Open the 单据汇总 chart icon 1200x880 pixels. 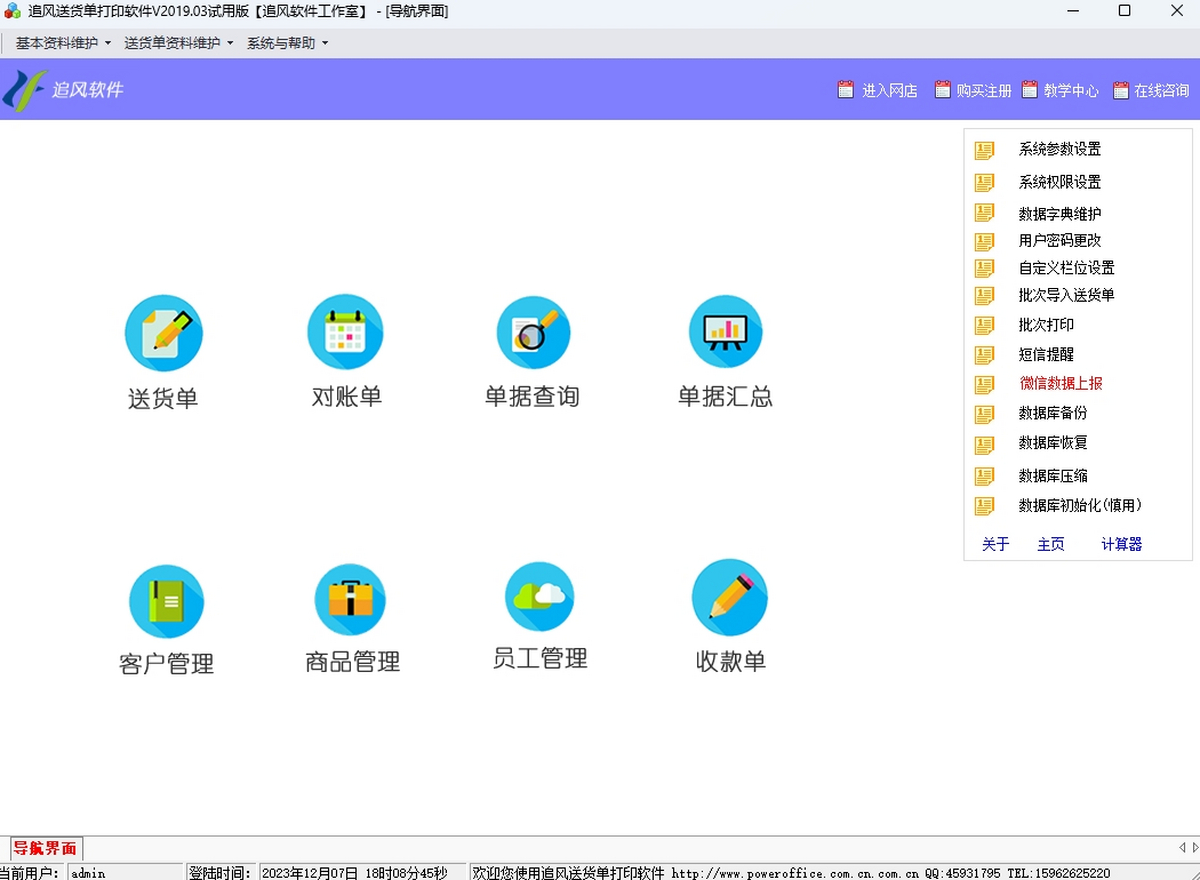pos(725,332)
